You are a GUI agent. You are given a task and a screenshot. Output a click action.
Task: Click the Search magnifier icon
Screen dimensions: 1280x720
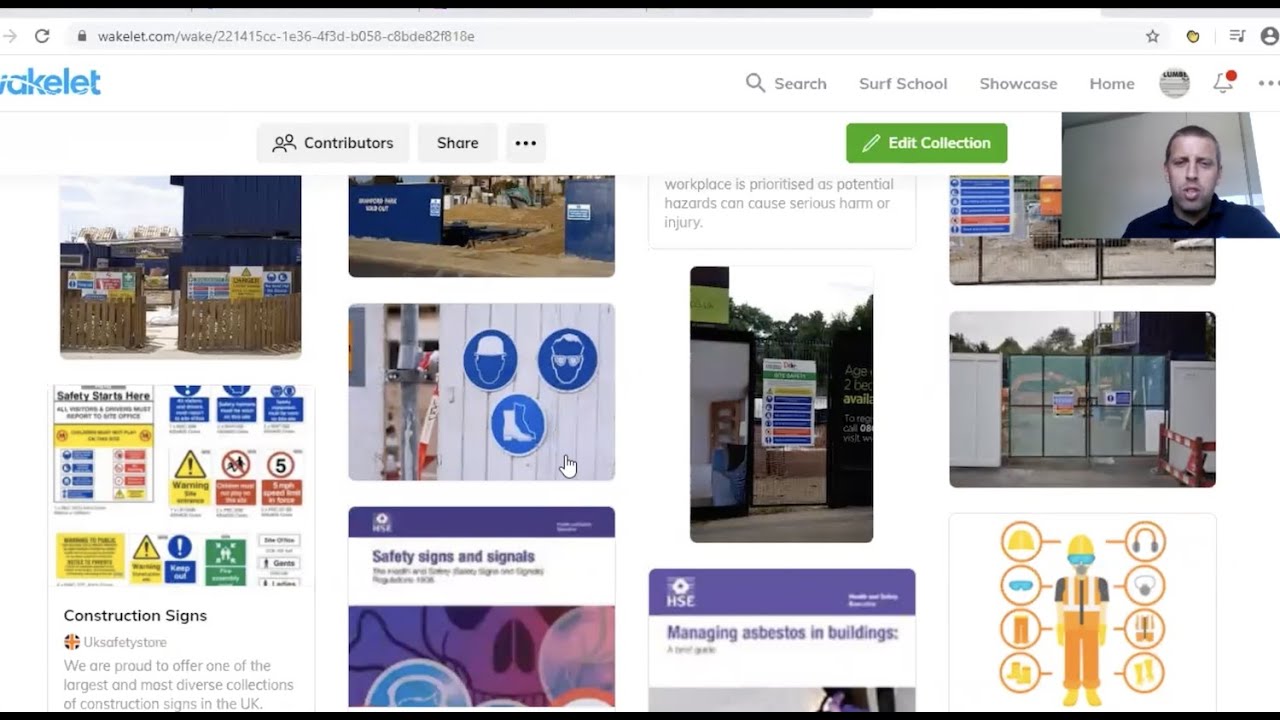(755, 83)
